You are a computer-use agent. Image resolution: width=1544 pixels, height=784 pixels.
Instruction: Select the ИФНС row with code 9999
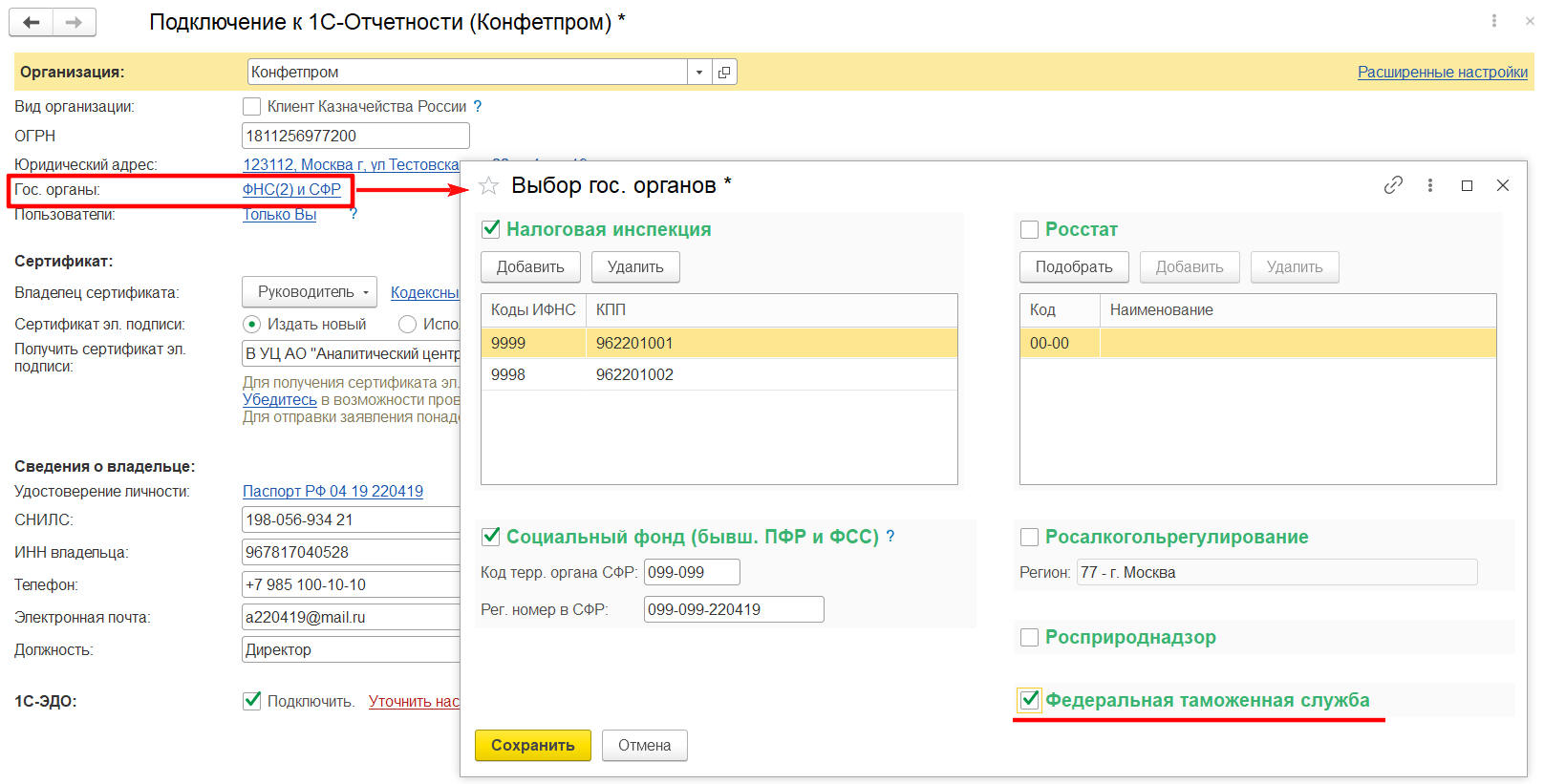pyautogui.click(x=719, y=343)
